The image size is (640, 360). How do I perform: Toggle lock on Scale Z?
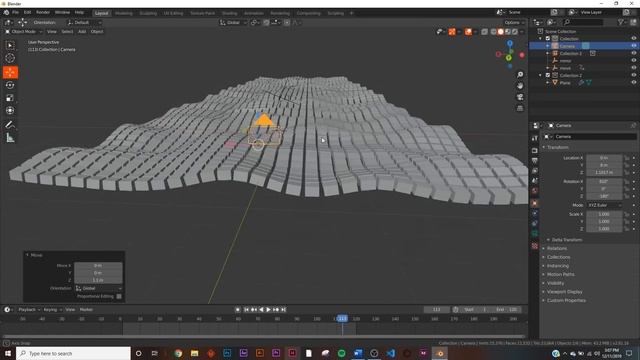(627, 229)
